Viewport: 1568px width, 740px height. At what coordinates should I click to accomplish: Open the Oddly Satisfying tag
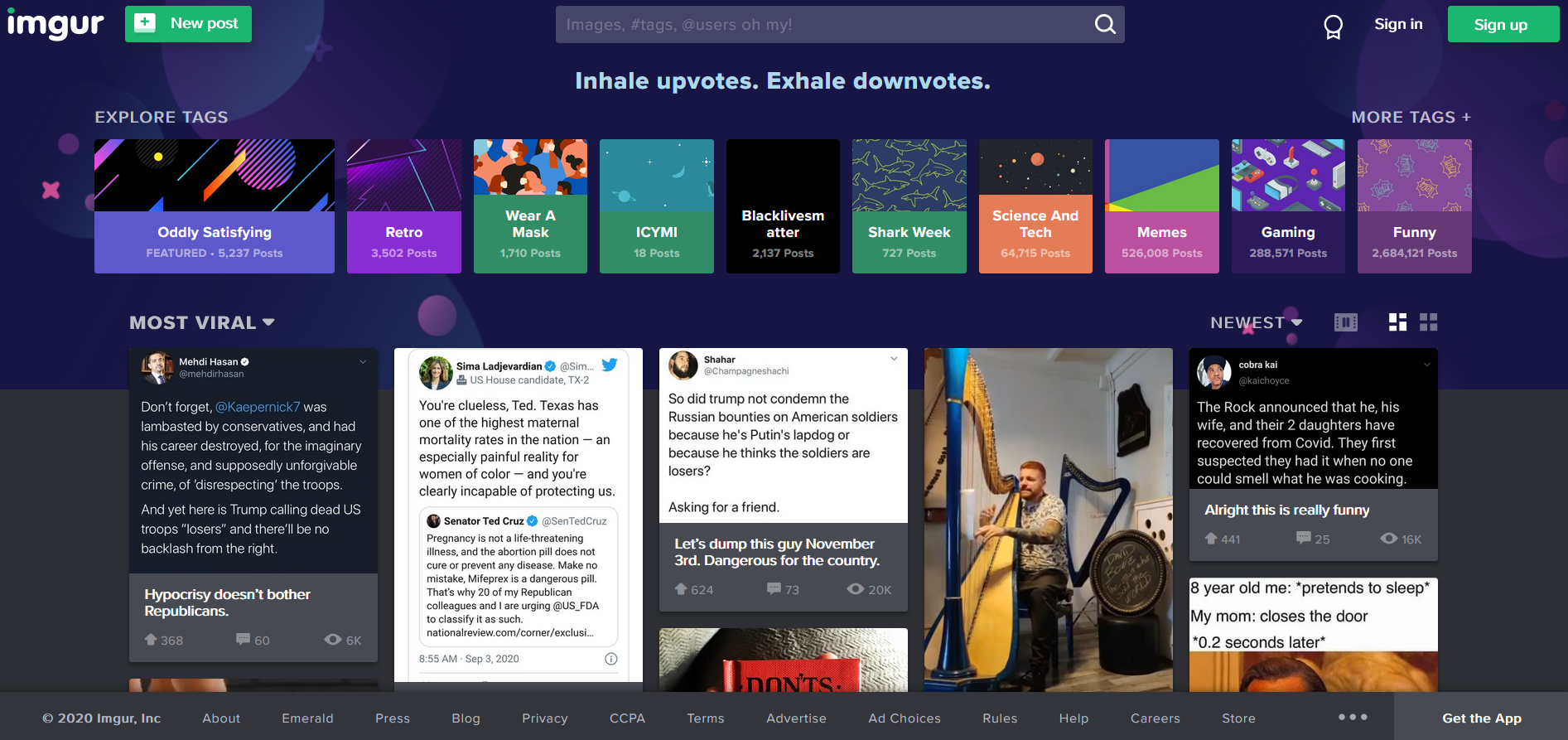click(215, 206)
